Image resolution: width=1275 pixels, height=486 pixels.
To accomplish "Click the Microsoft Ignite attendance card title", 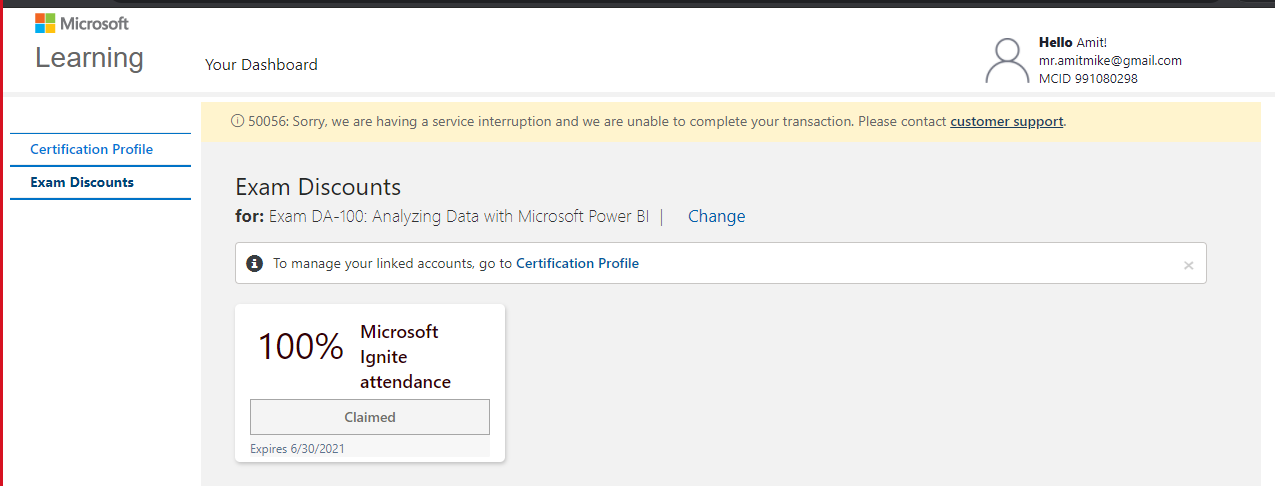I will [405, 356].
